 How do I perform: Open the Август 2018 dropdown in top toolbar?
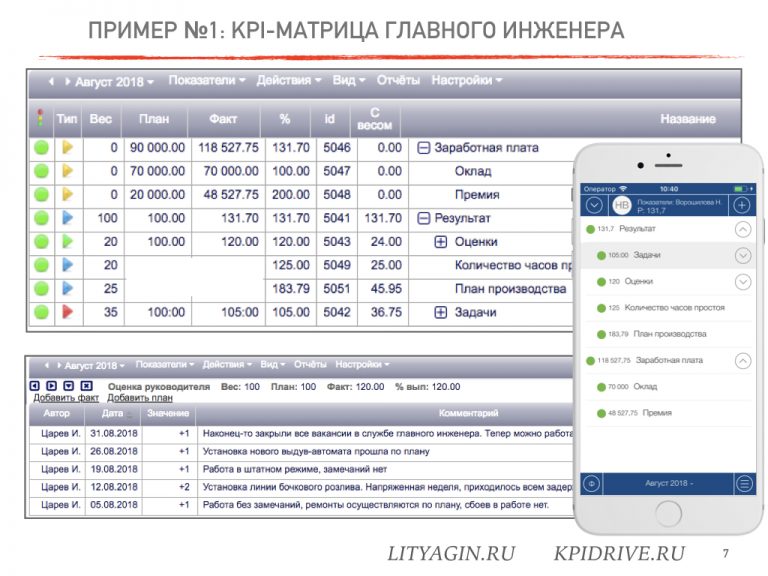pos(115,82)
